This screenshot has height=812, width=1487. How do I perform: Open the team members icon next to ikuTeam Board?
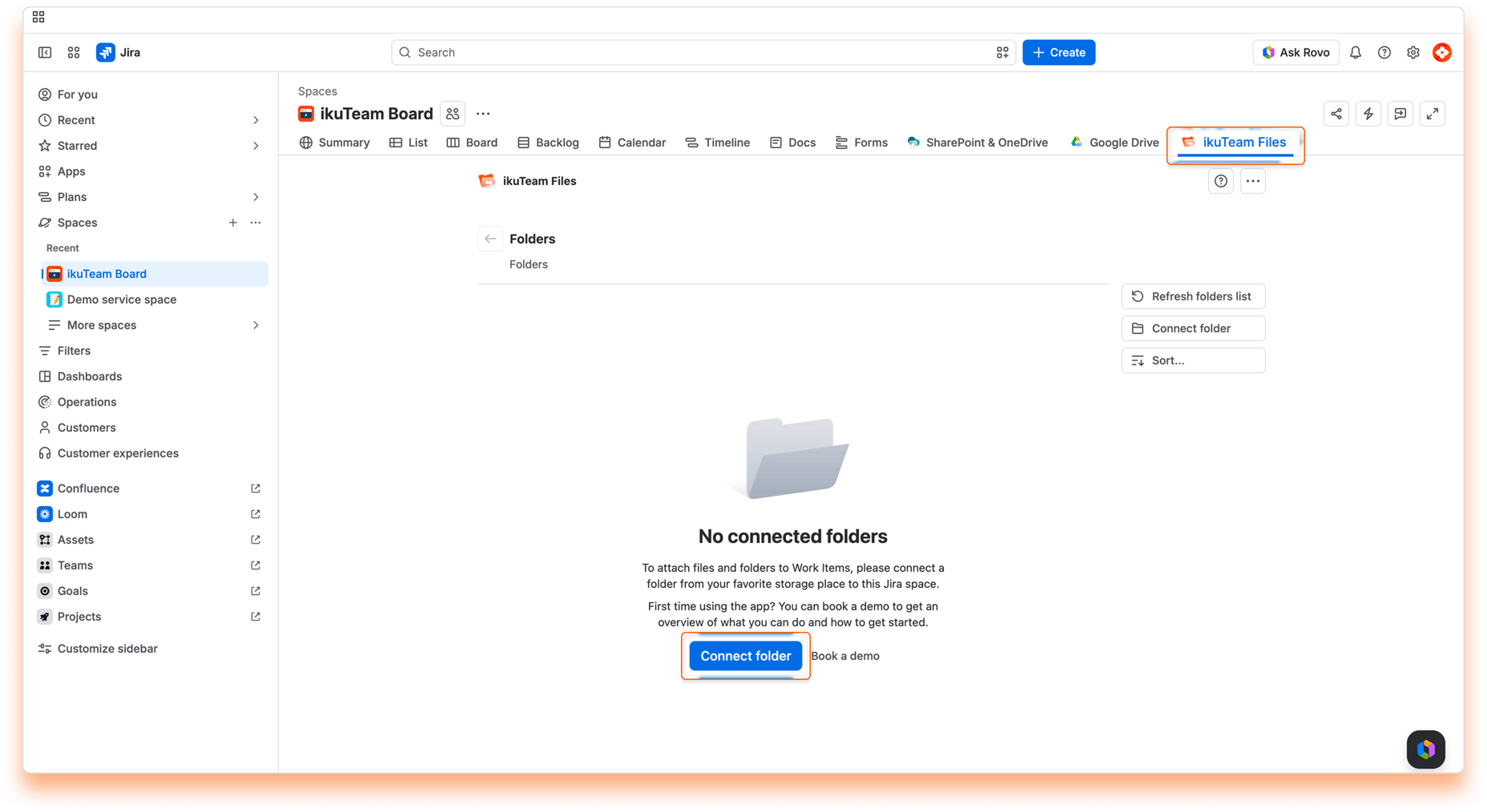[453, 114]
